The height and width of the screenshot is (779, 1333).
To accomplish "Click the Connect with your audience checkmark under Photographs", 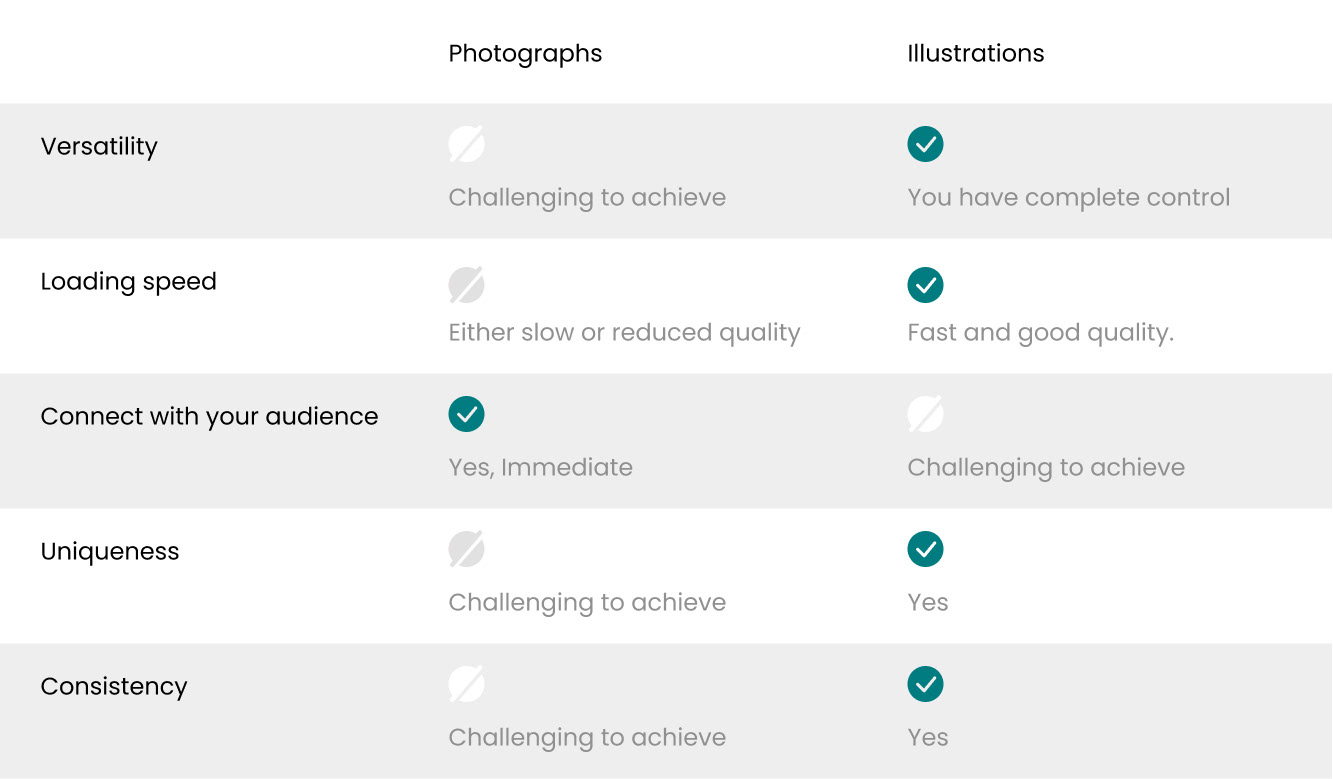I will (x=466, y=414).
